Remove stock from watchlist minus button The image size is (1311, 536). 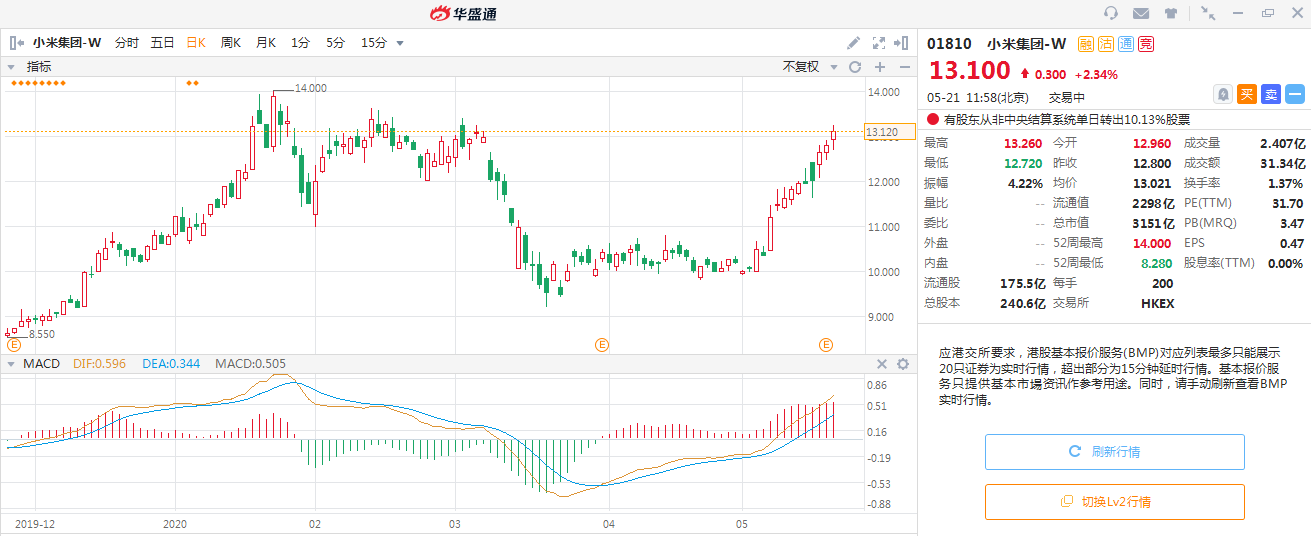point(1295,94)
